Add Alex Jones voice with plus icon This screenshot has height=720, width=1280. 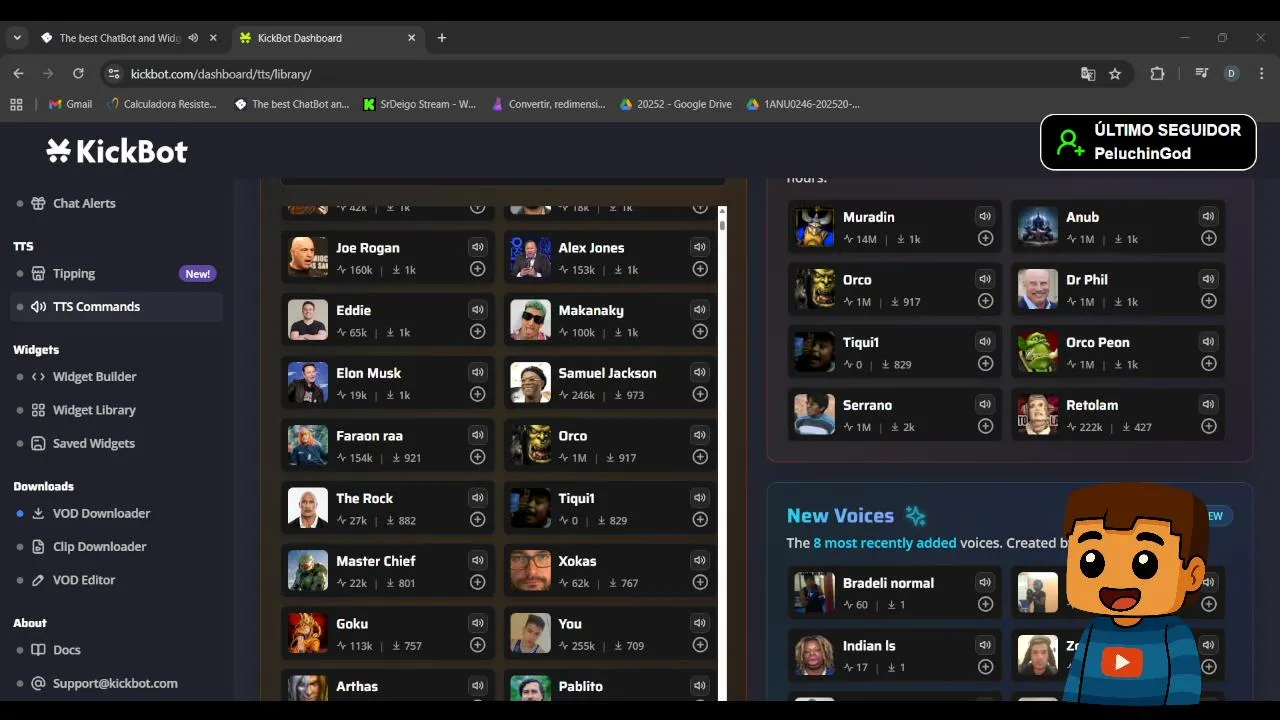click(699, 269)
